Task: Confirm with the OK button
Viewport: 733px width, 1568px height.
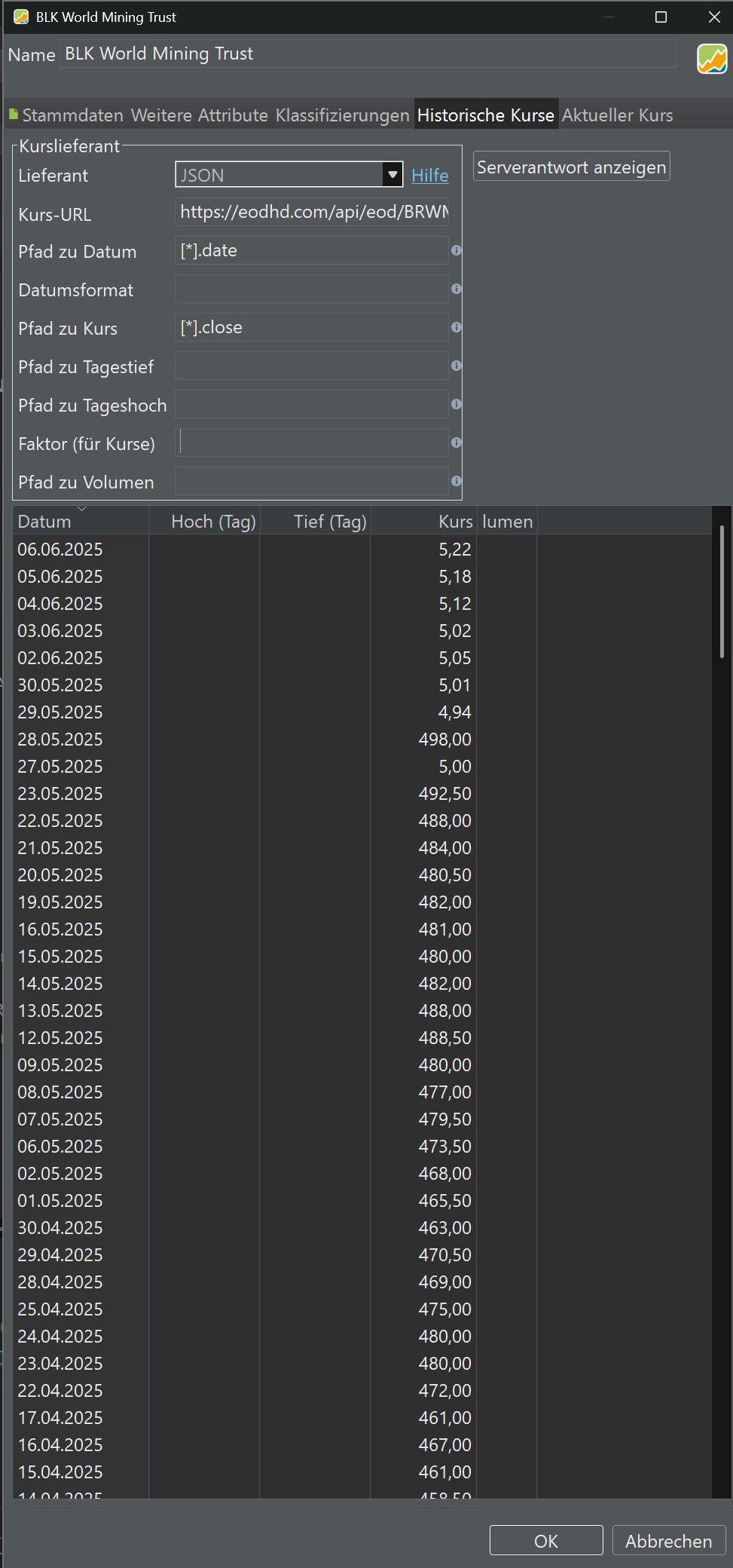Action: coord(546,1541)
